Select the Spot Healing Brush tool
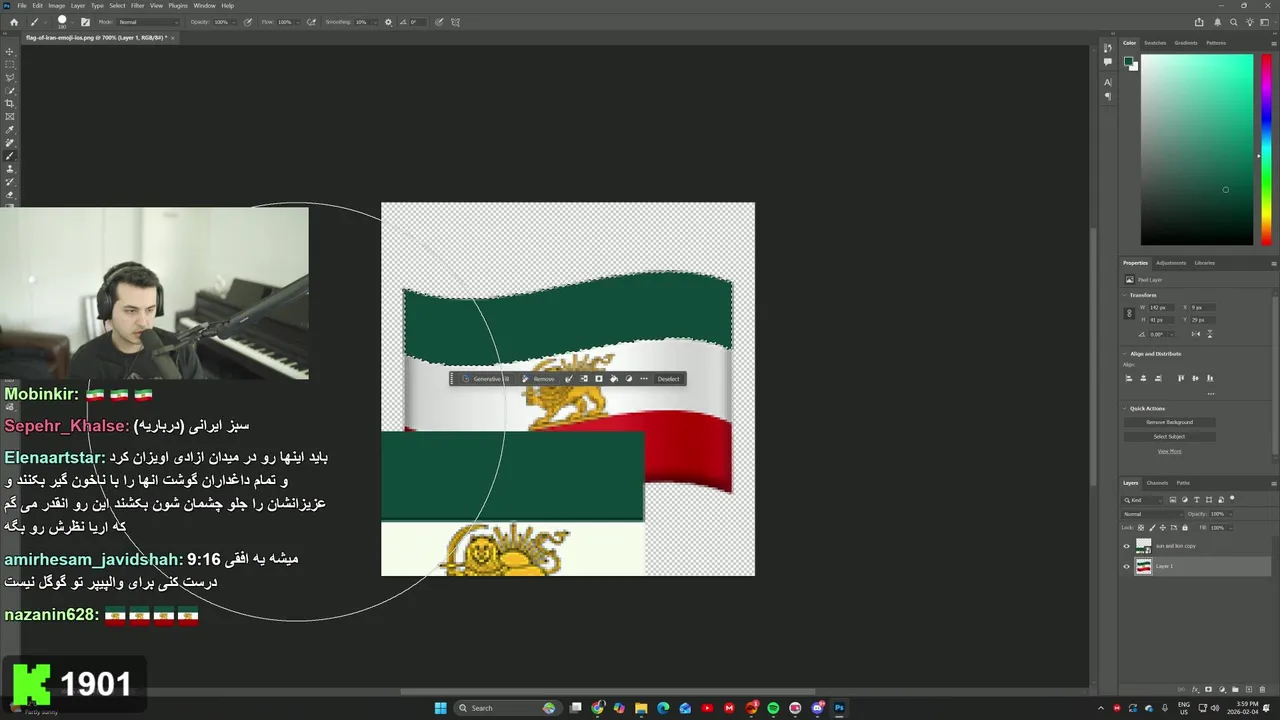This screenshot has height=720, width=1280. pos(10,143)
